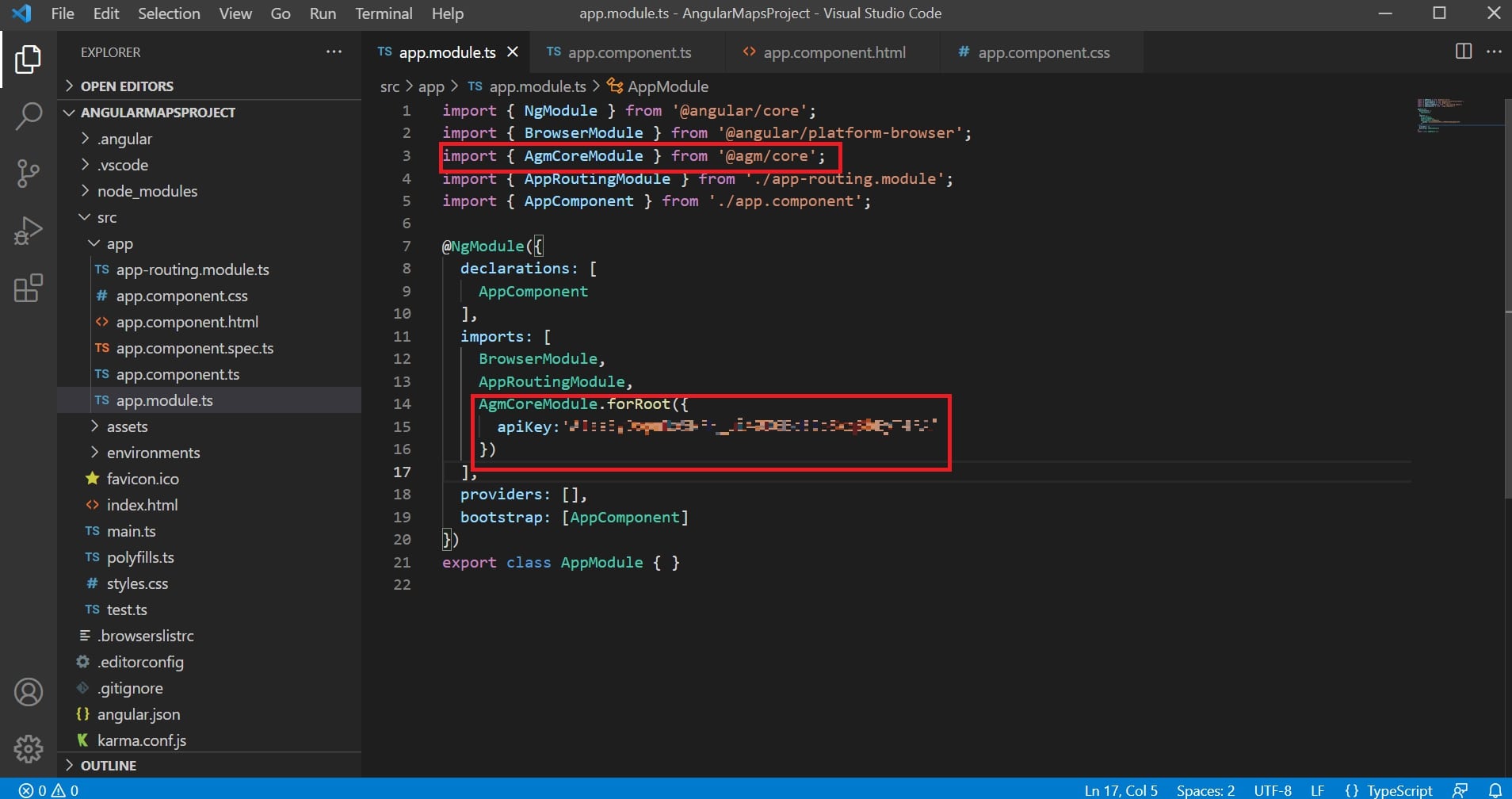Close the app.module.ts tab
Image resolution: width=1512 pixels, height=799 pixels.
tap(513, 52)
